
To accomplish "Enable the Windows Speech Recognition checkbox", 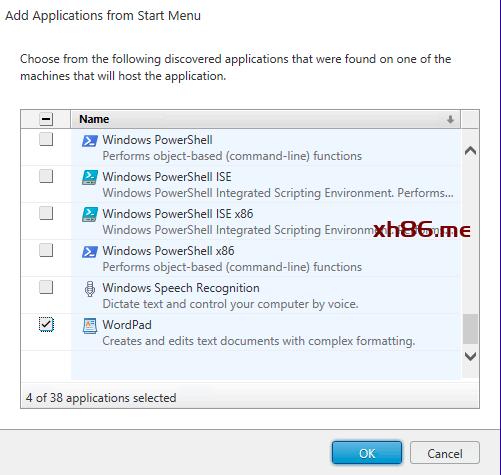I will point(46,287).
